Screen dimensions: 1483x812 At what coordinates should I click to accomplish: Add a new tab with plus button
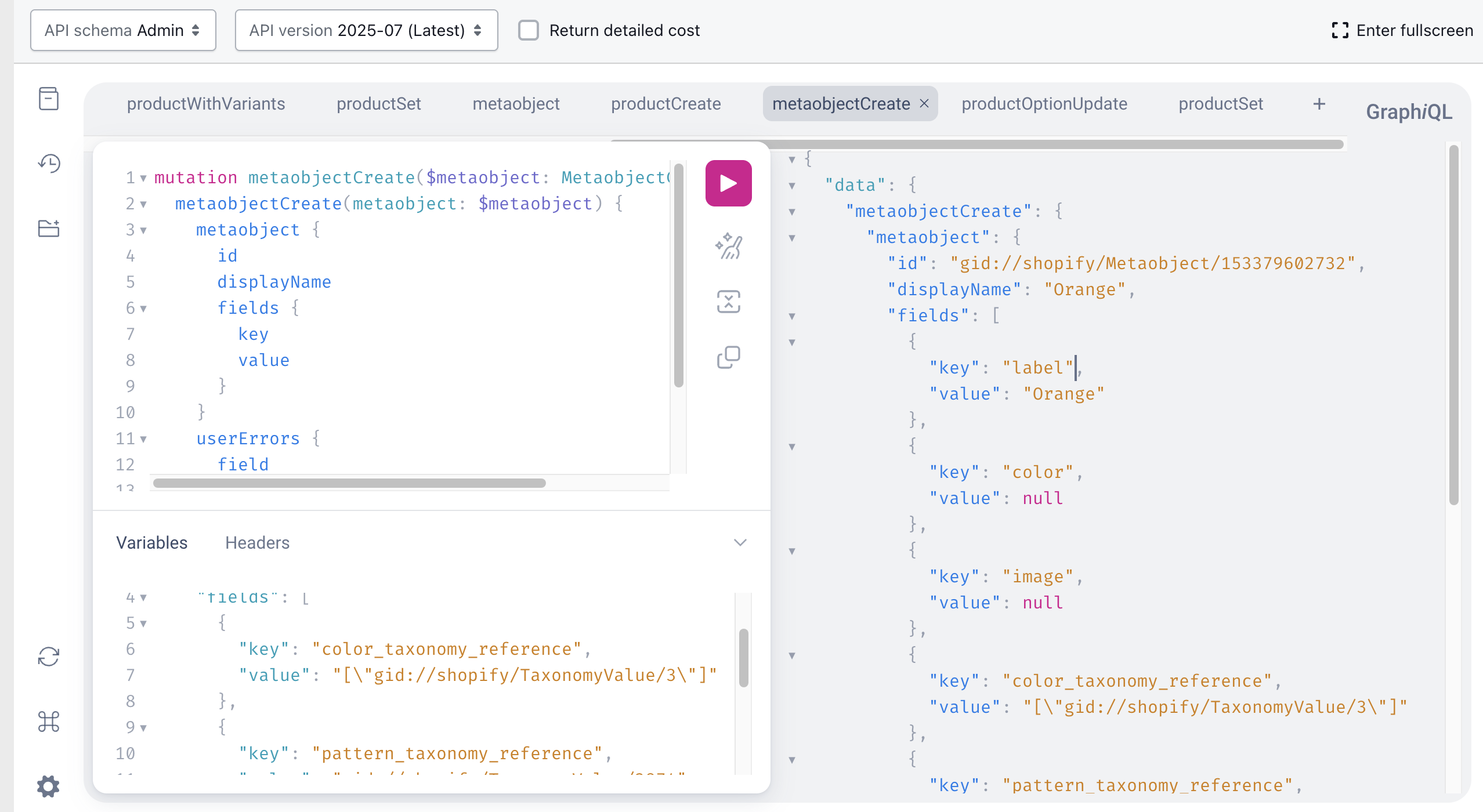click(1319, 104)
